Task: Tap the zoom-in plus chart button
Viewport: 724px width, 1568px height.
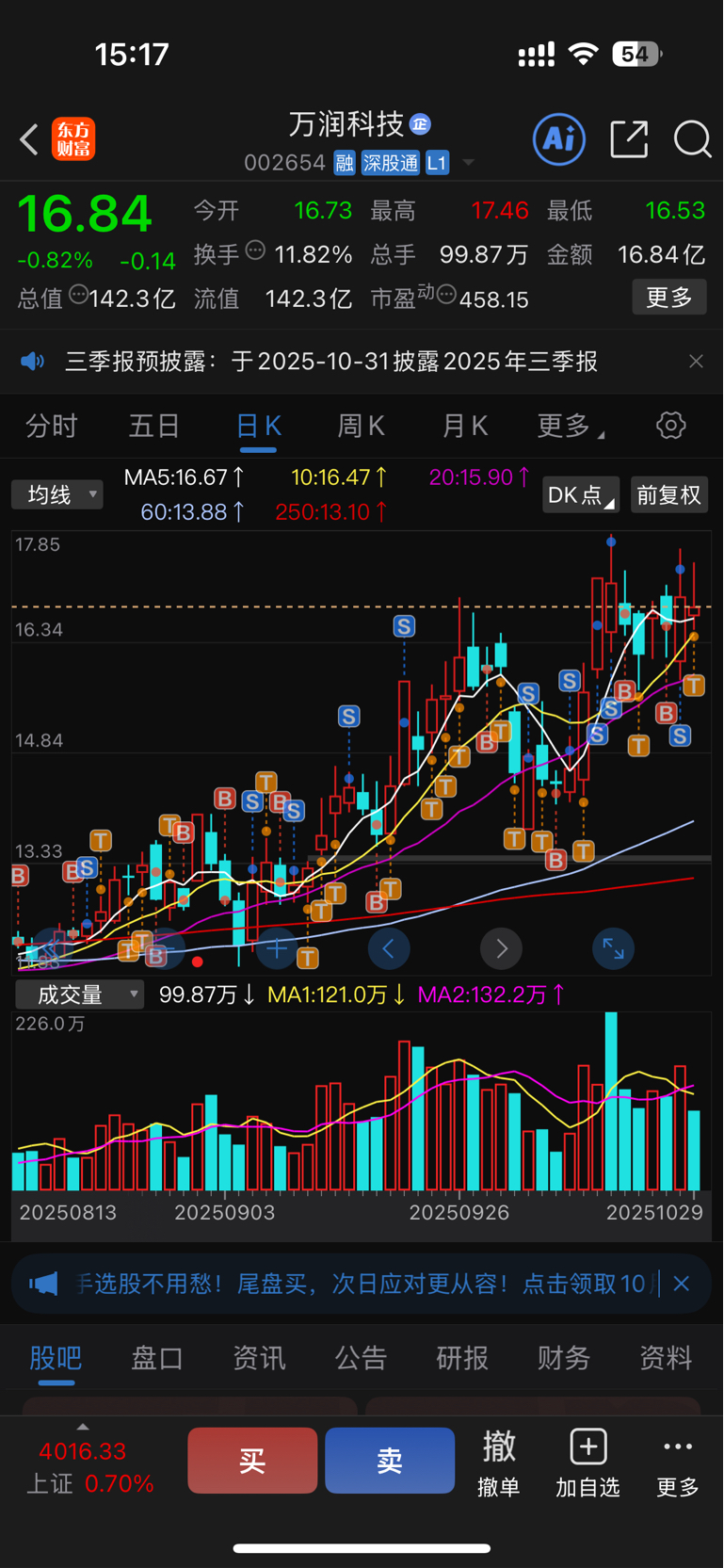Action: (276, 948)
